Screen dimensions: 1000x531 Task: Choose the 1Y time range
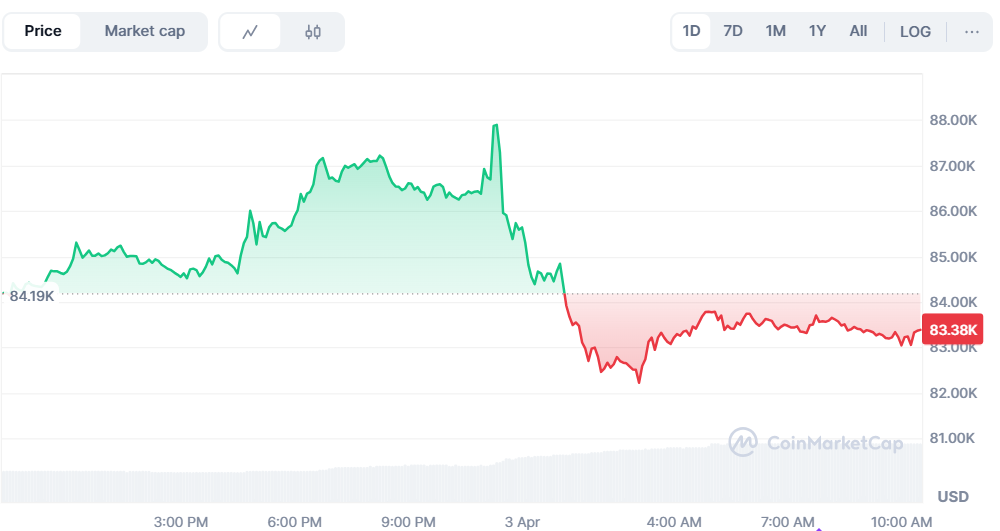(817, 31)
